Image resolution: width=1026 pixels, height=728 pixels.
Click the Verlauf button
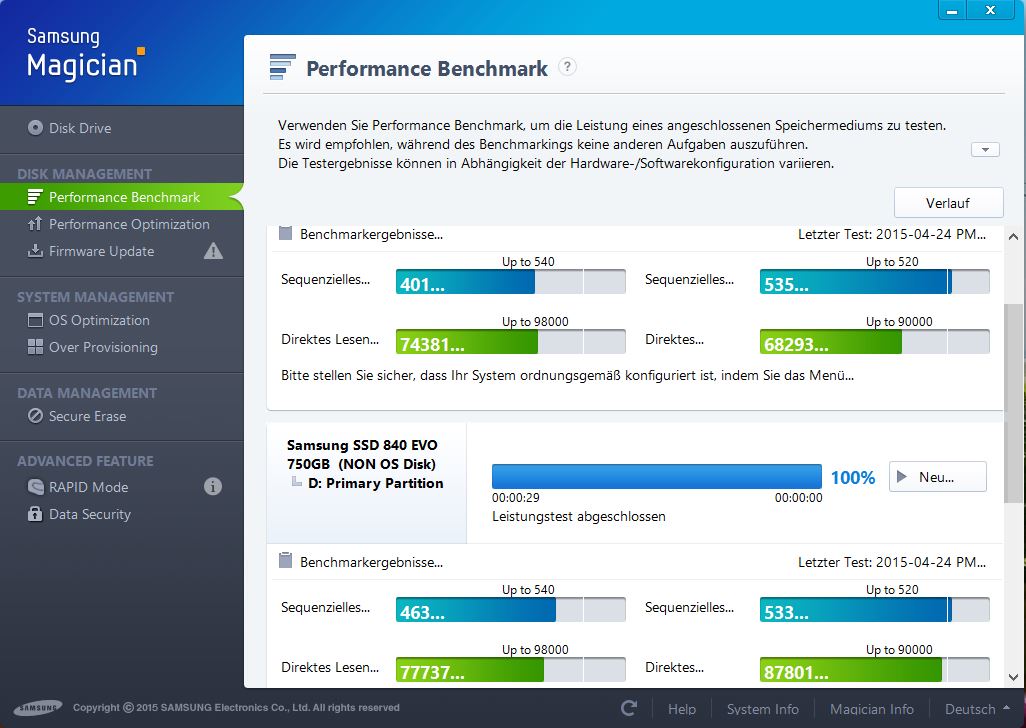[948, 203]
